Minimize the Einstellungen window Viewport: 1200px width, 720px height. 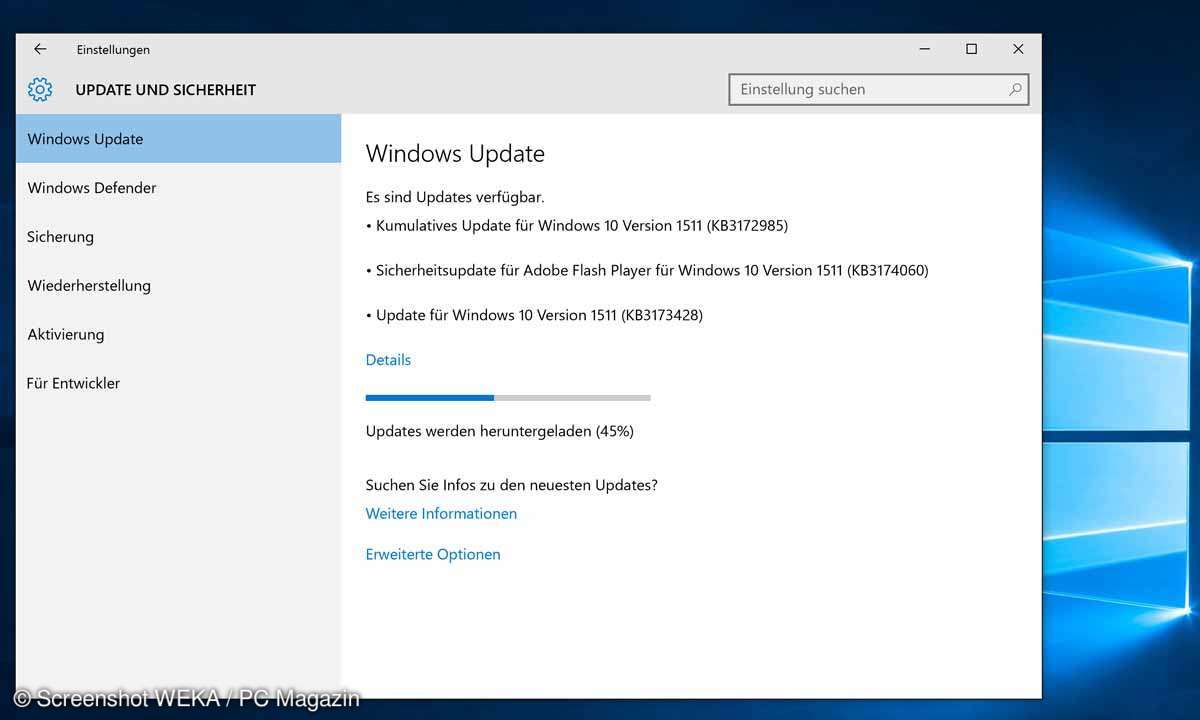pos(925,49)
